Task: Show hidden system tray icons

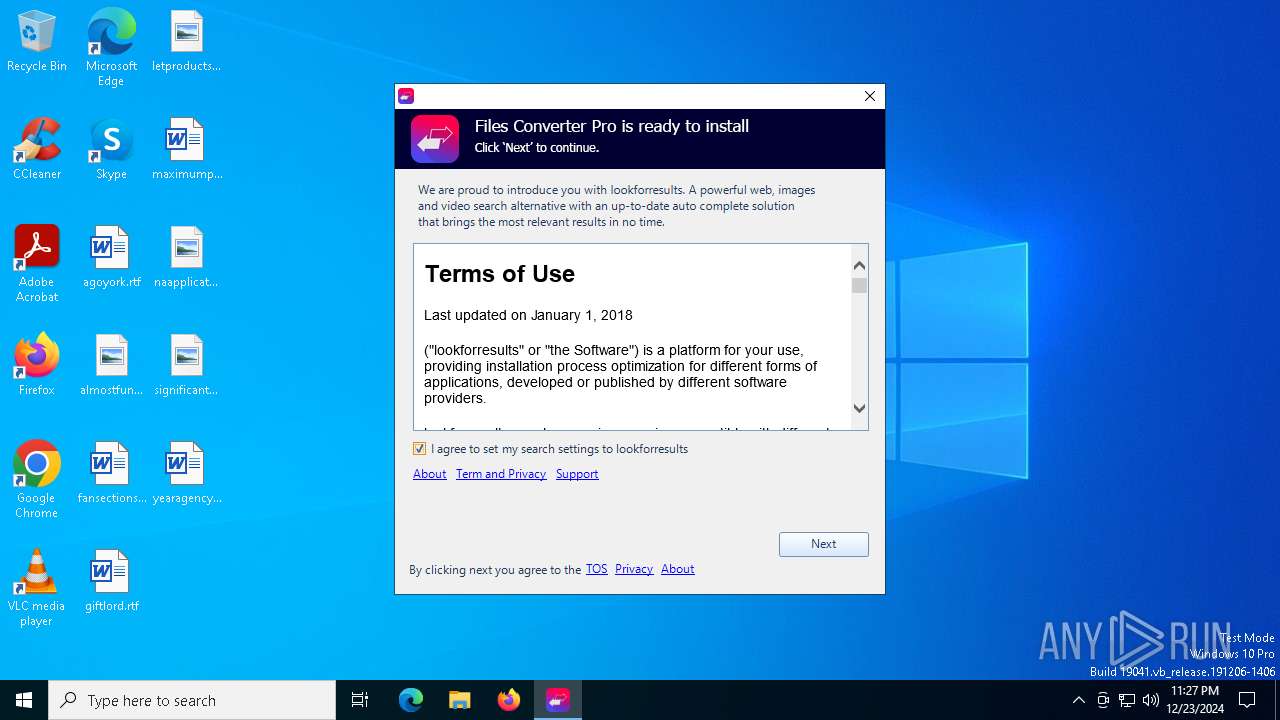Action: point(1078,700)
